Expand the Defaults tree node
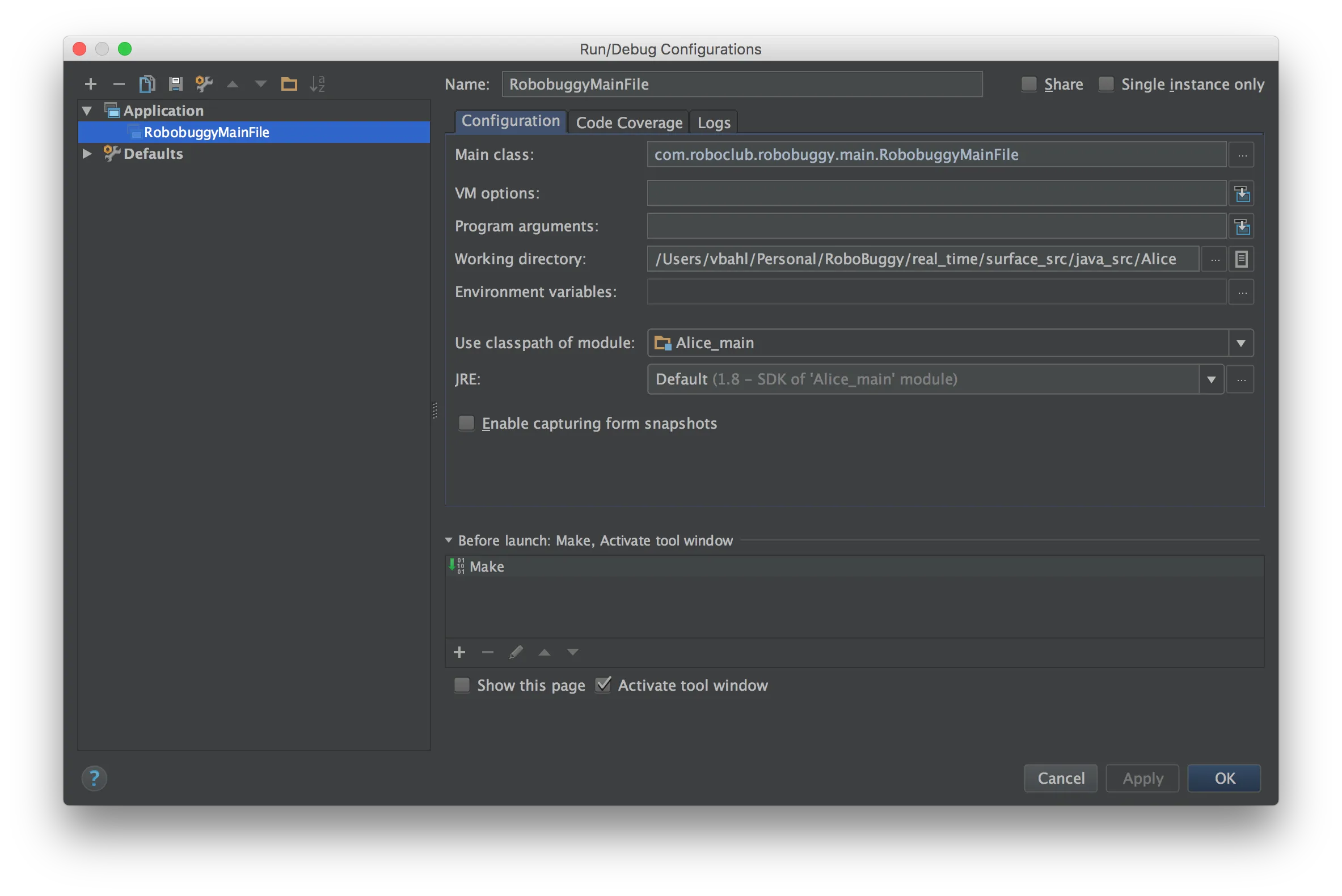 (87, 154)
